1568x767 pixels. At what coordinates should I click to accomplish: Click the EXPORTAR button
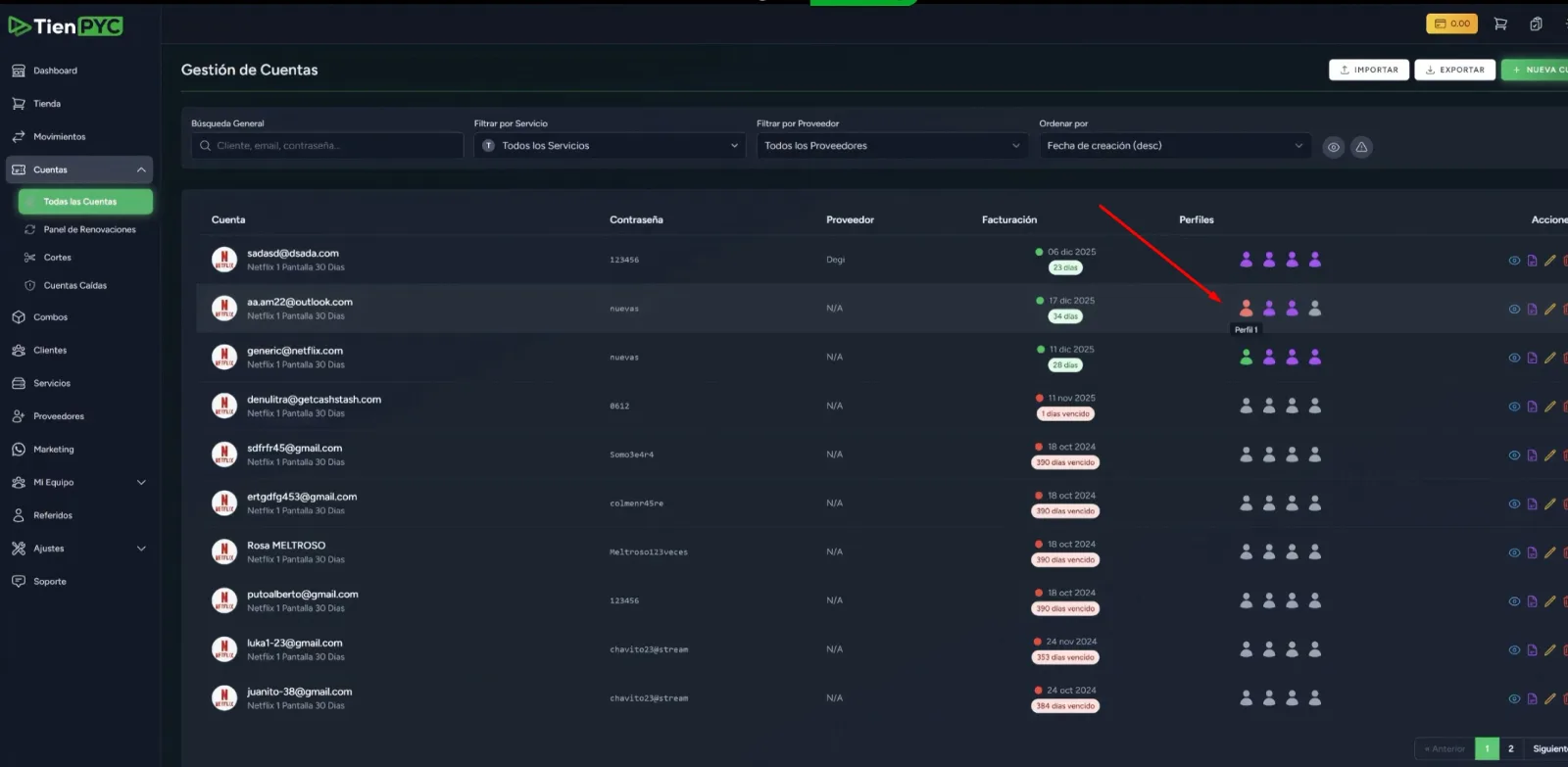[1454, 70]
